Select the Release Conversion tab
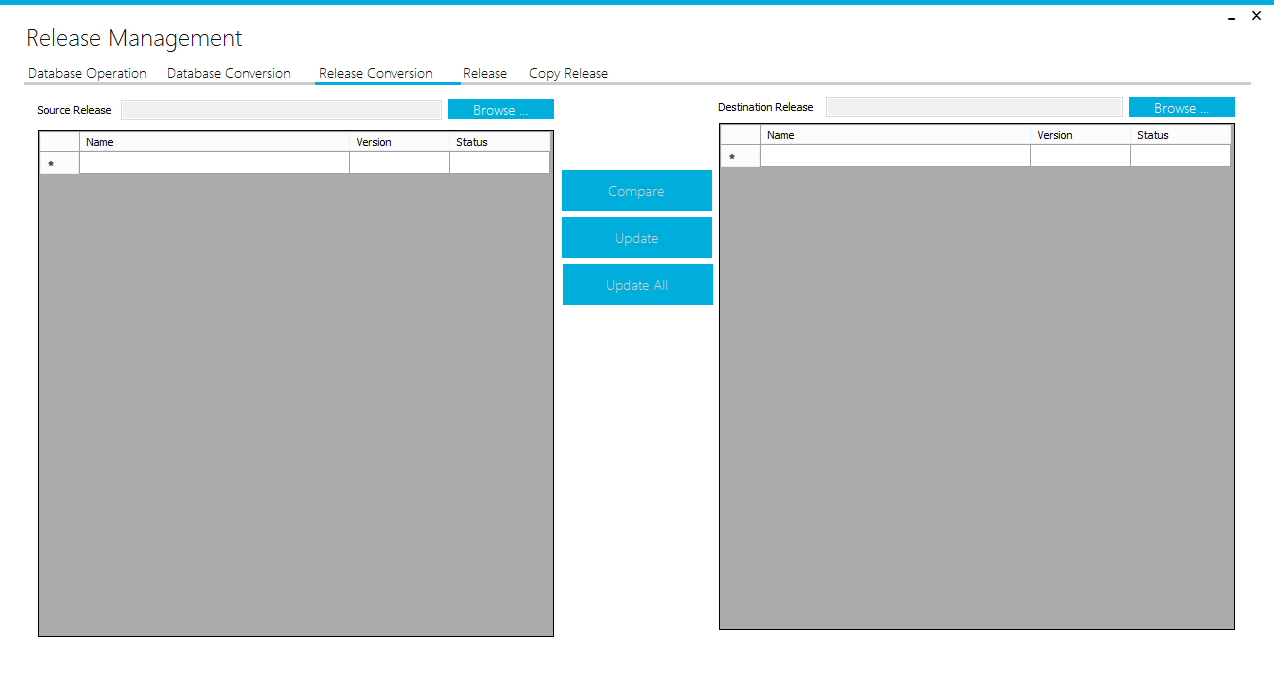 click(375, 73)
